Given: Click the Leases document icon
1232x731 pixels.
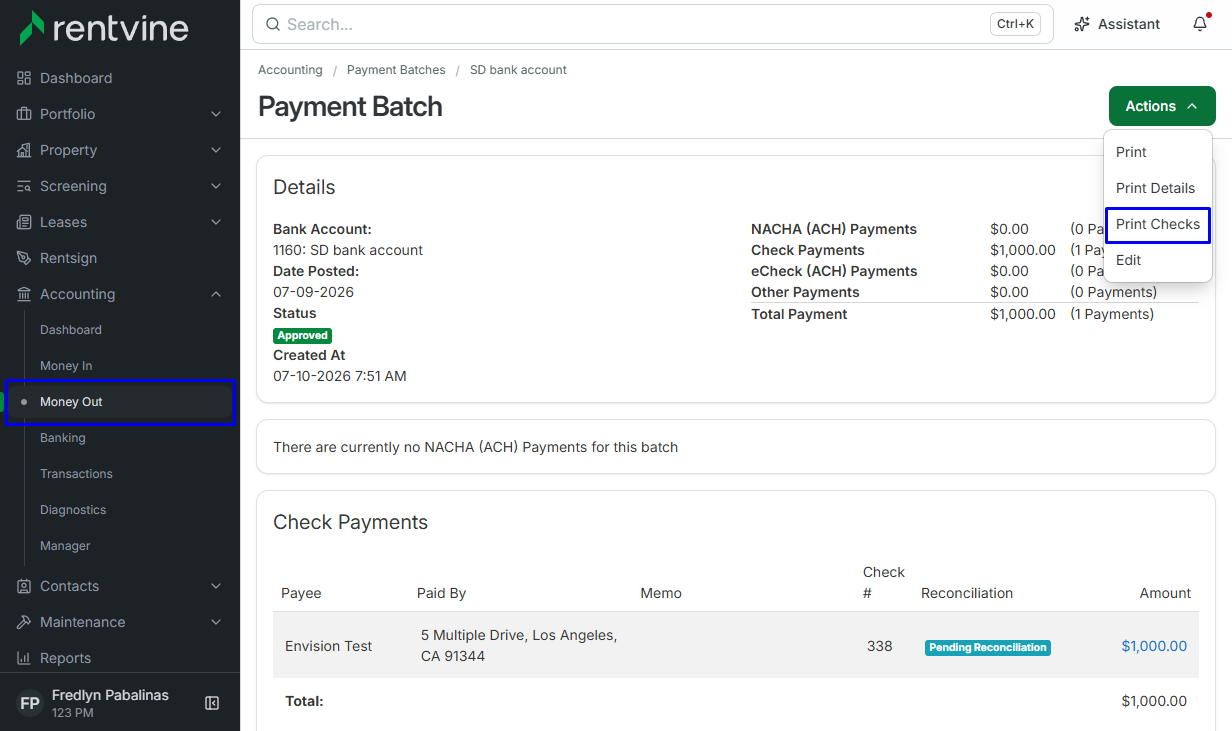Looking at the screenshot, I should pyautogui.click(x=25, y=222).
